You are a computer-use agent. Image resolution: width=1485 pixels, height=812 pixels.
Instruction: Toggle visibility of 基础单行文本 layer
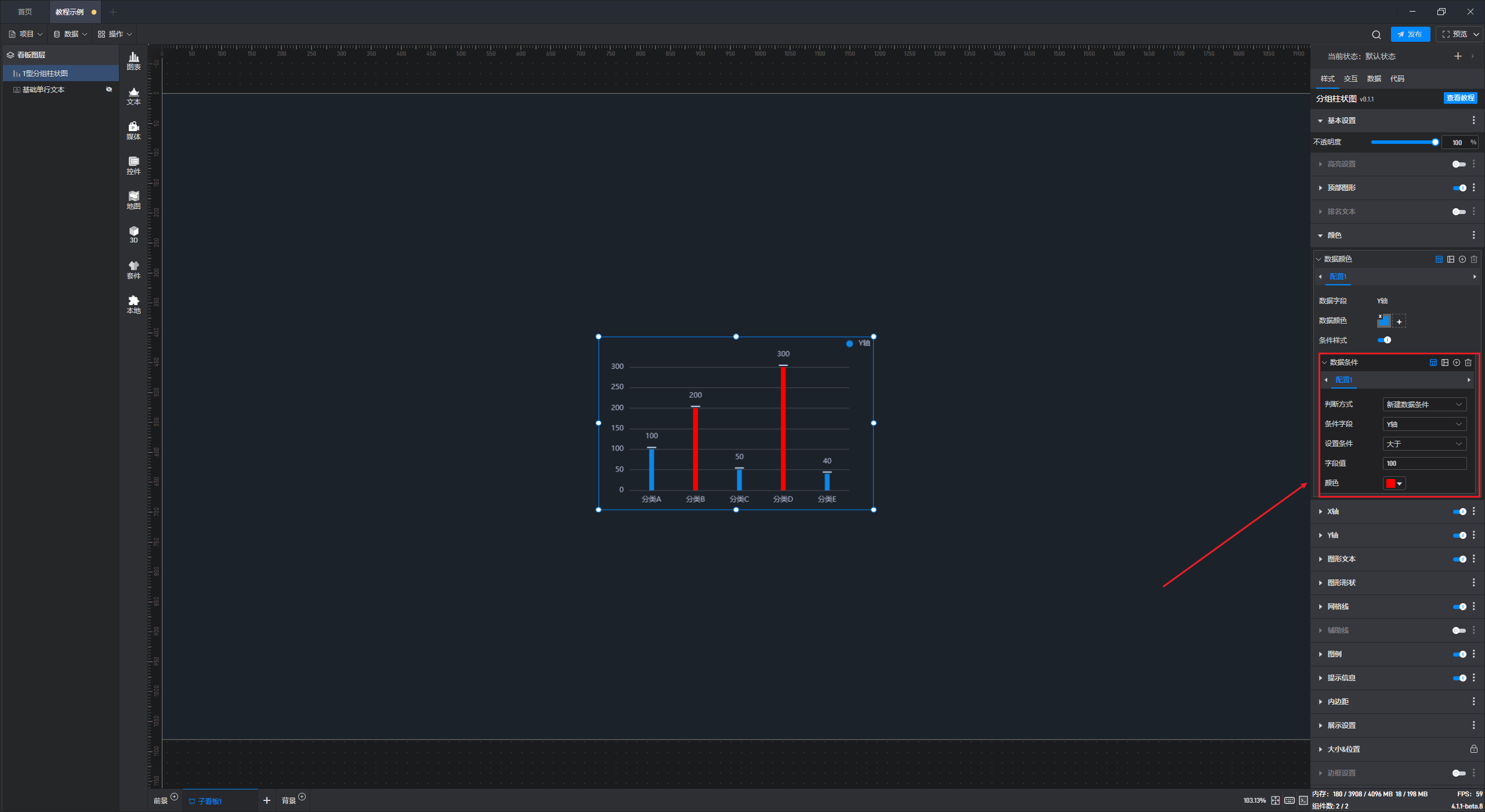[108, 89]
